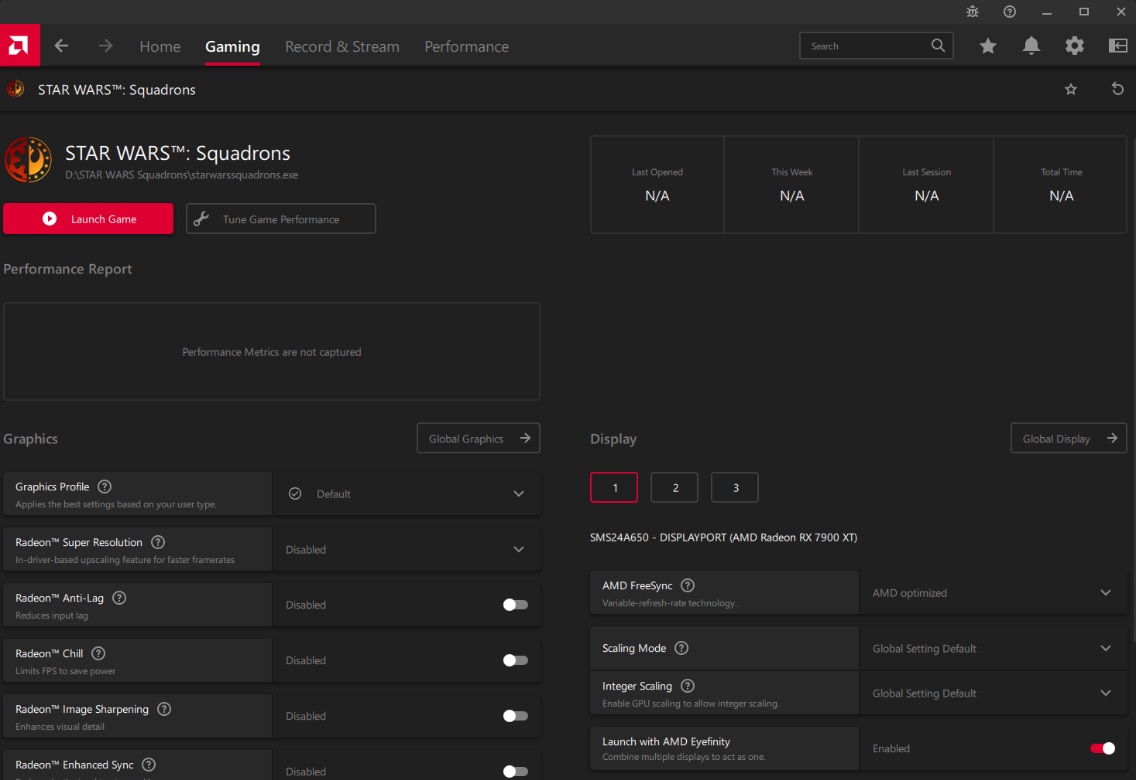Reset game profile with the undo arrow icon
This screenshot has height=780, width=1136.
(1118, 89)
